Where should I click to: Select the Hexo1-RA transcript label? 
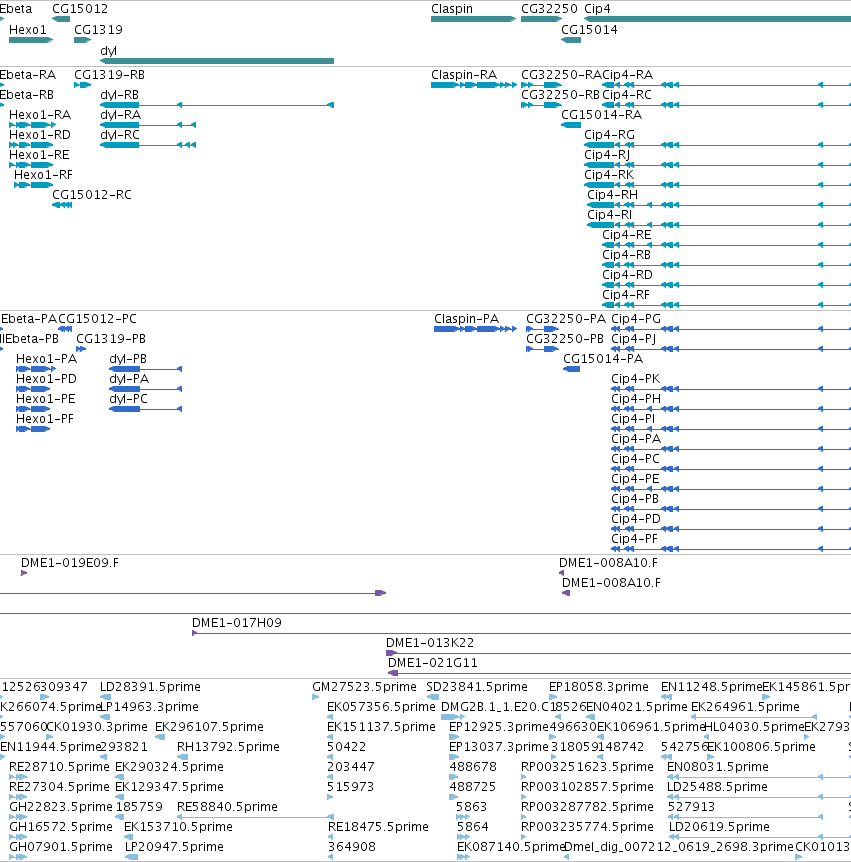[x=40, y=115]
